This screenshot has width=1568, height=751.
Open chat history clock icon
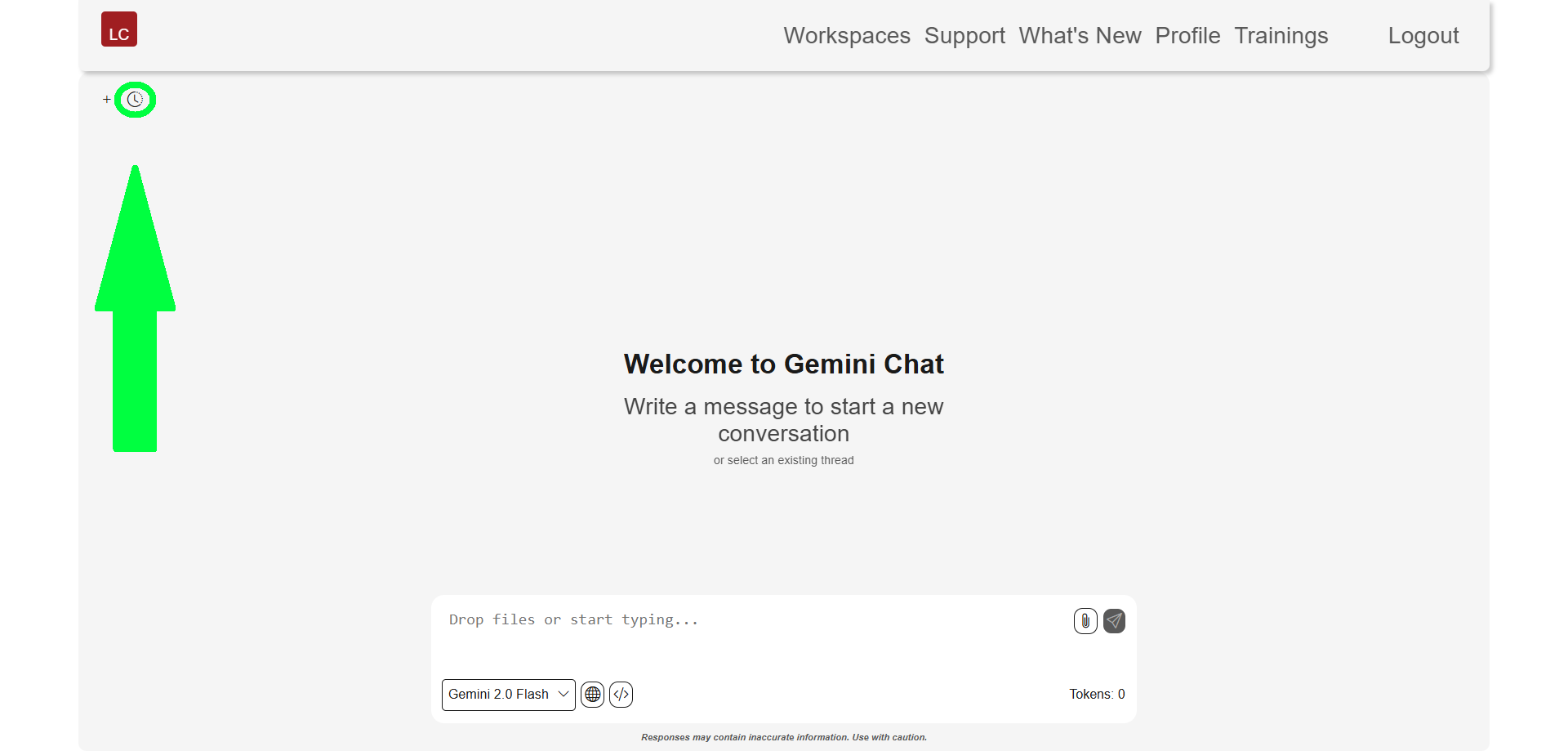point(135,100)
